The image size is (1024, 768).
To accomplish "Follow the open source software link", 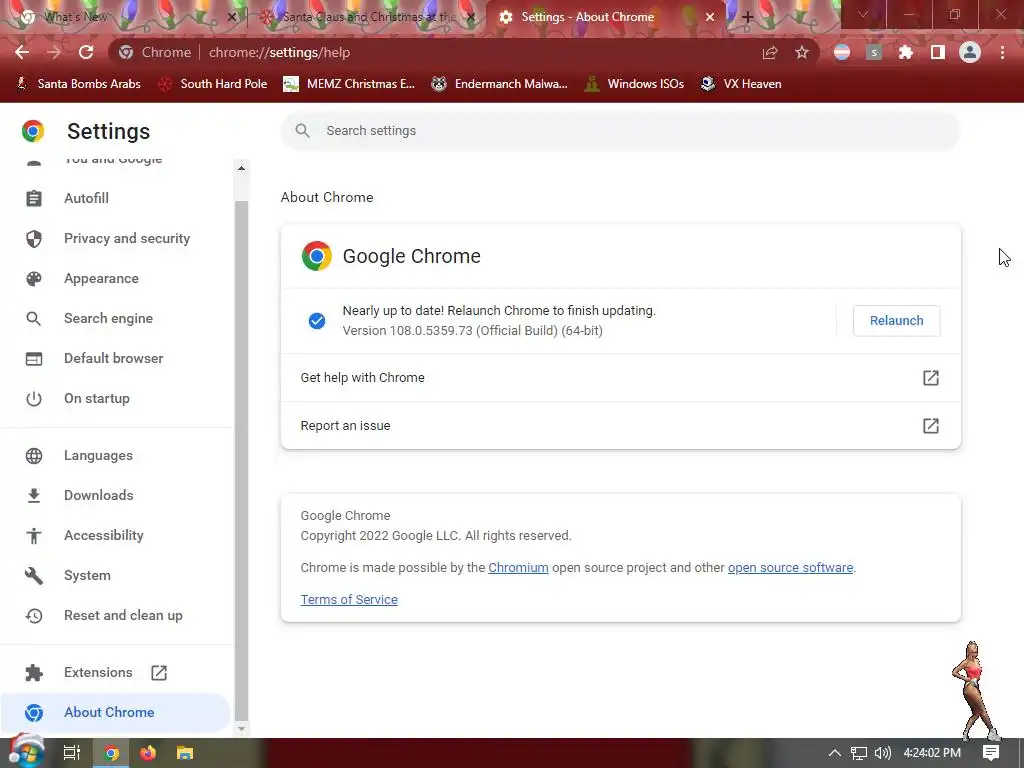I will 790,568.
